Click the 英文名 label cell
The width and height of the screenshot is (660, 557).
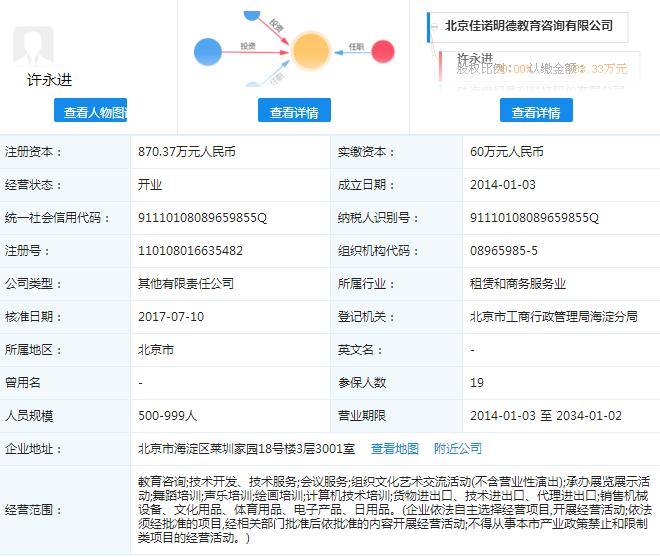(x=397, y=350)
